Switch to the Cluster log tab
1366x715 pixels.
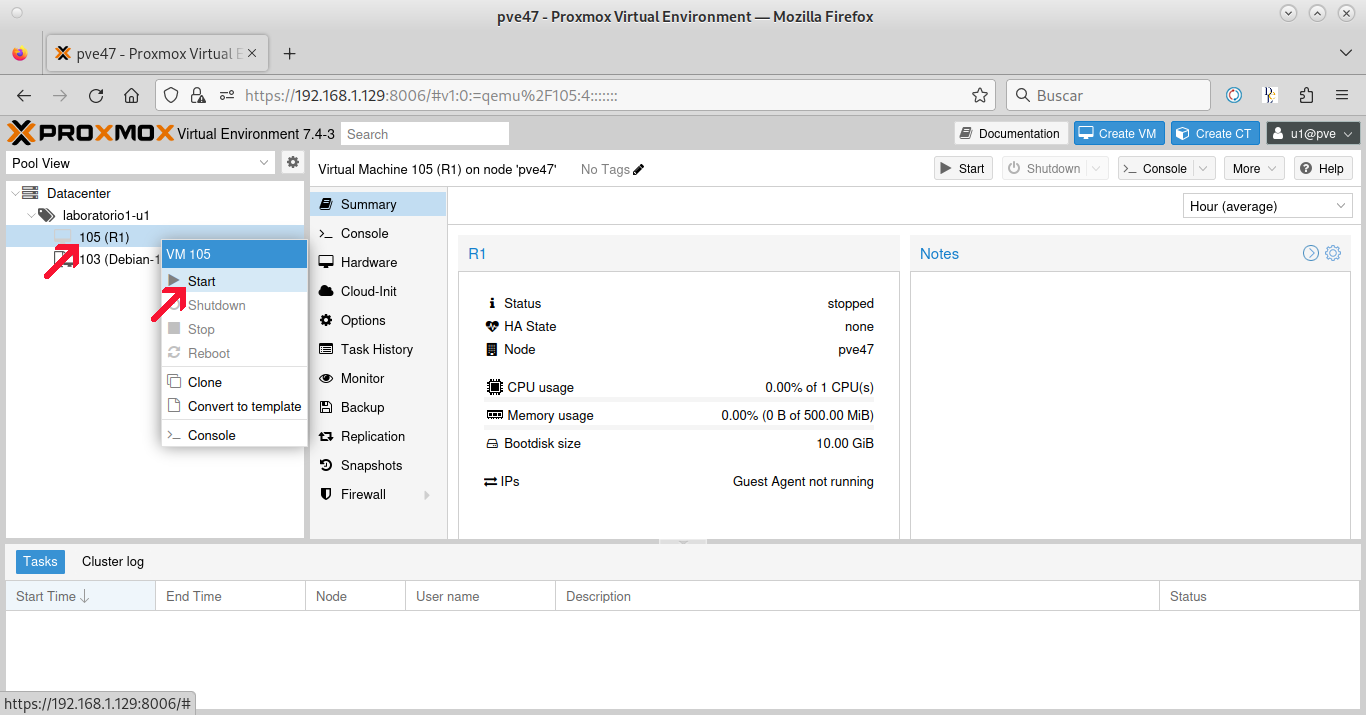point(113,561)
